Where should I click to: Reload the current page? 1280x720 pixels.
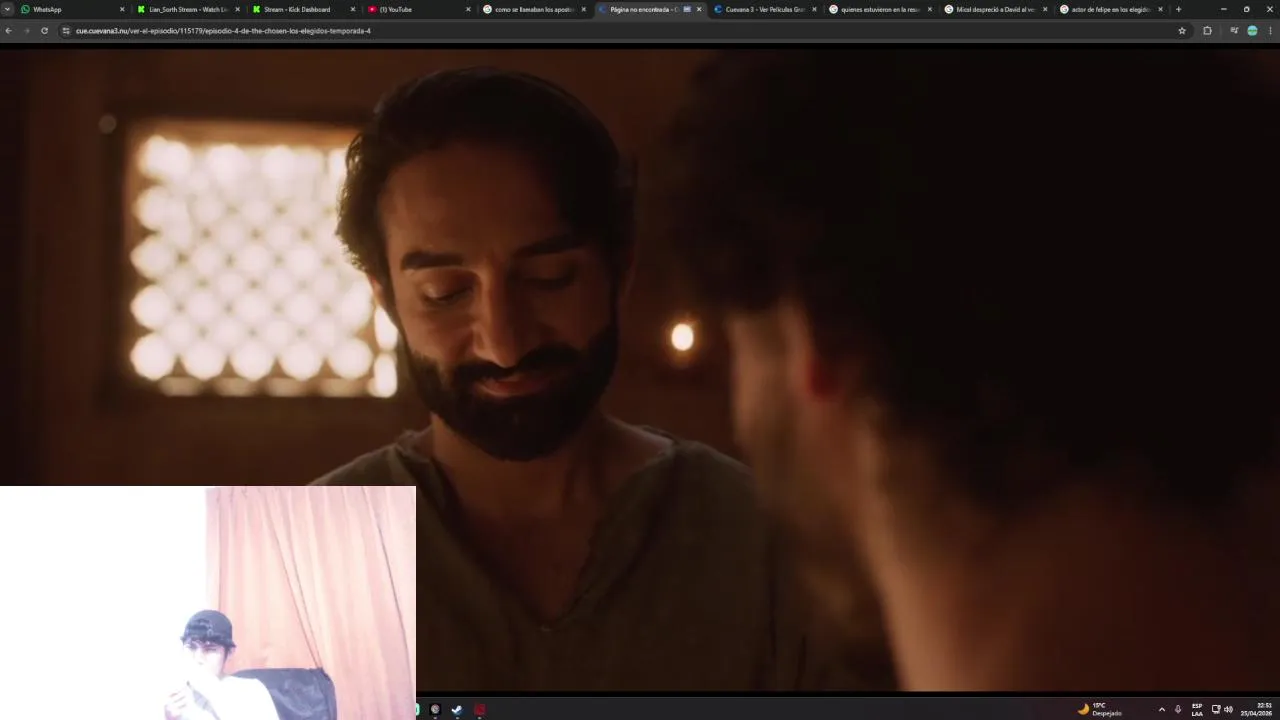pos(44,31)
